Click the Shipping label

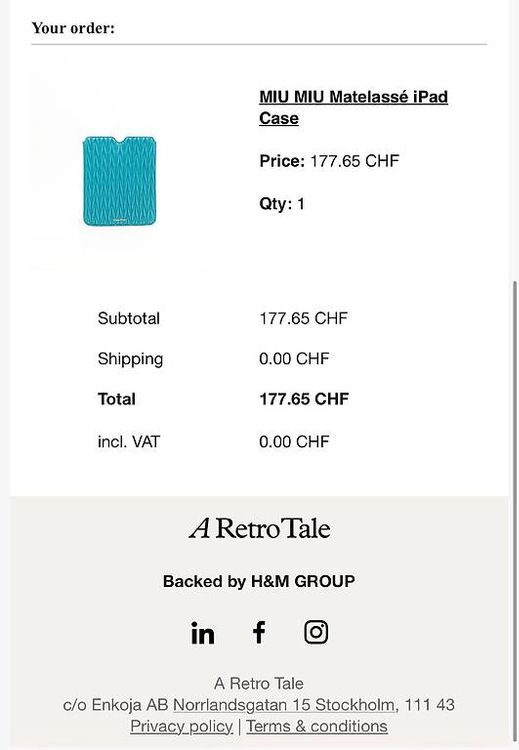130,359
